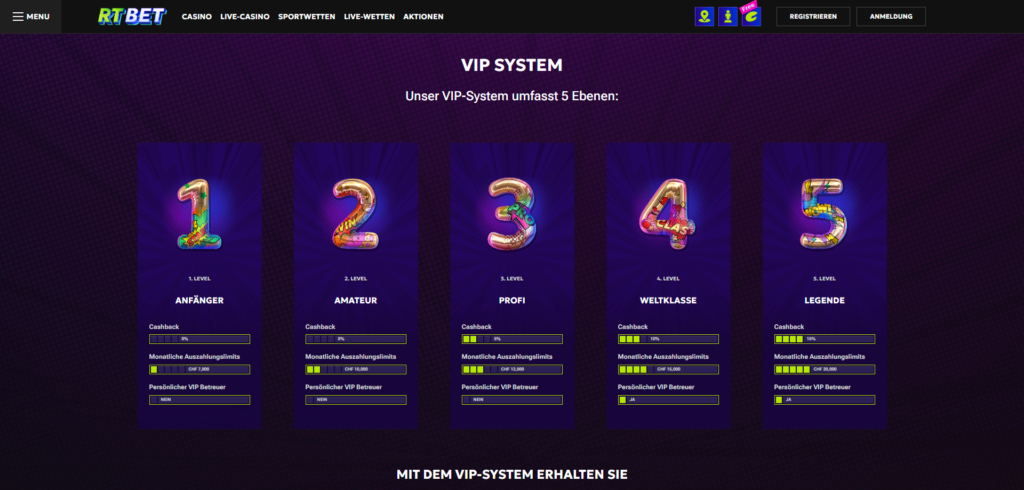
Task: Select the number 5 balloon image
Action: tap(824, 214)
